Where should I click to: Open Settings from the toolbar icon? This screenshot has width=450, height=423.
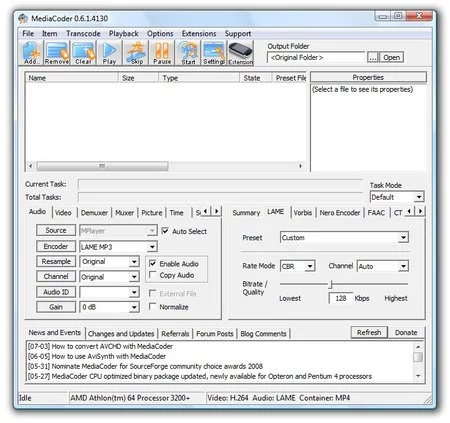point(214,53)
